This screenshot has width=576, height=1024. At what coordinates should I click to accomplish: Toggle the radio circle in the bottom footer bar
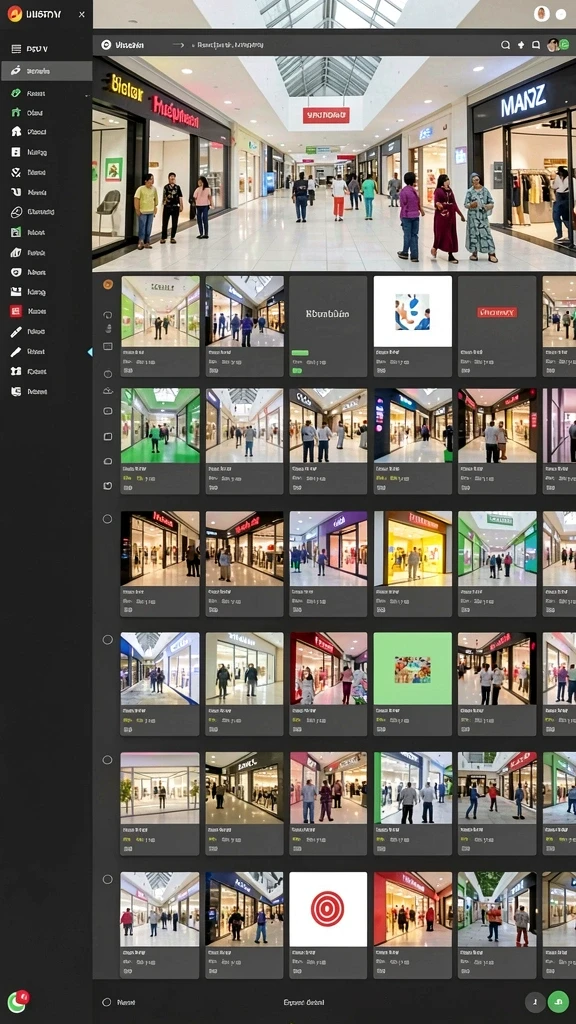point(106,1002)
